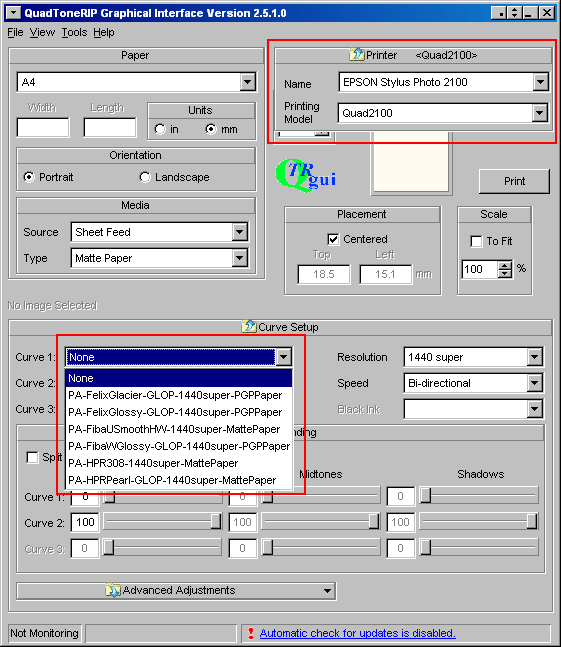Click the Print button
The height and width of the screenshot is (647, 561).
coord(514,181)
